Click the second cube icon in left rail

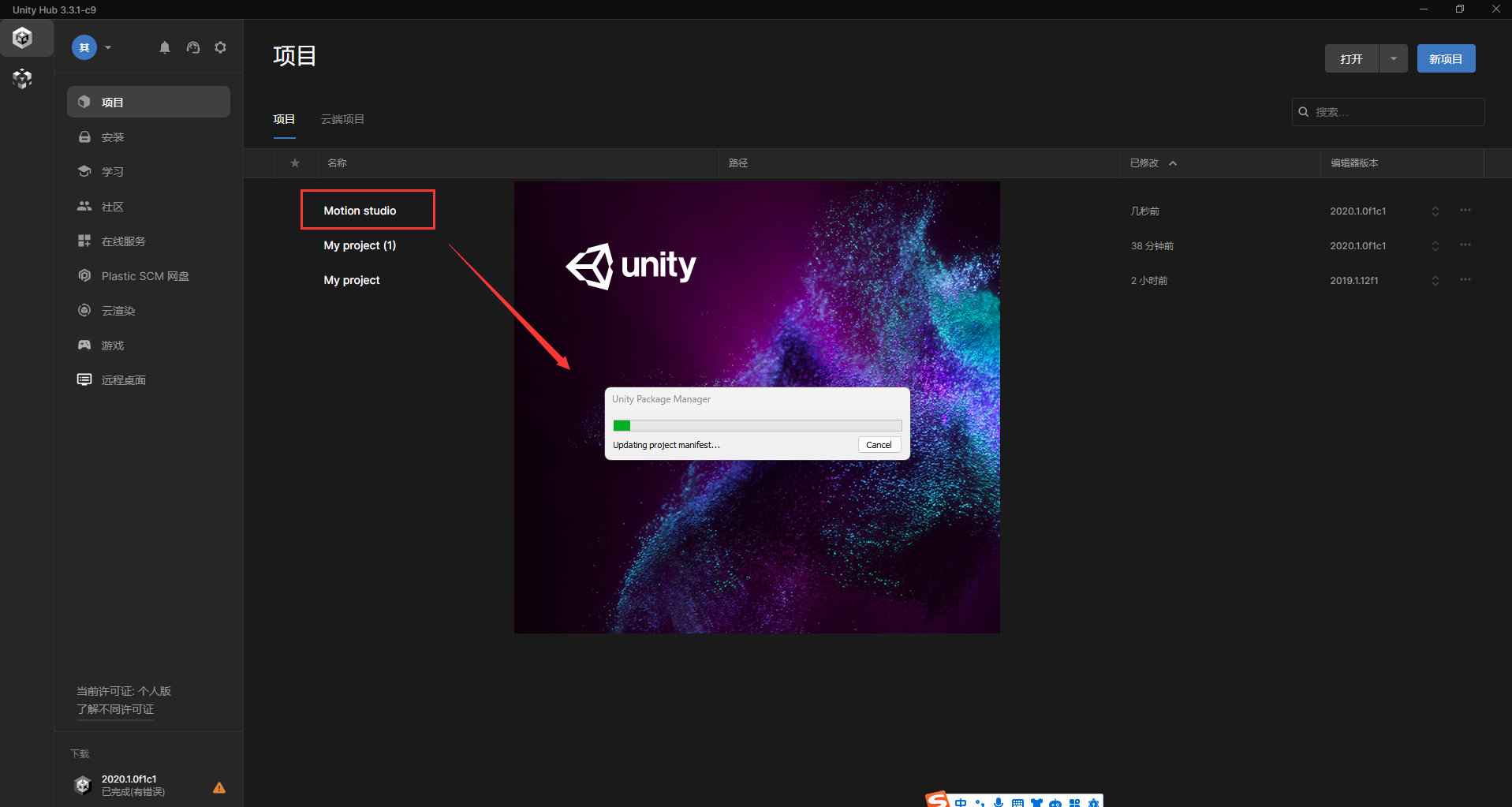23,79
